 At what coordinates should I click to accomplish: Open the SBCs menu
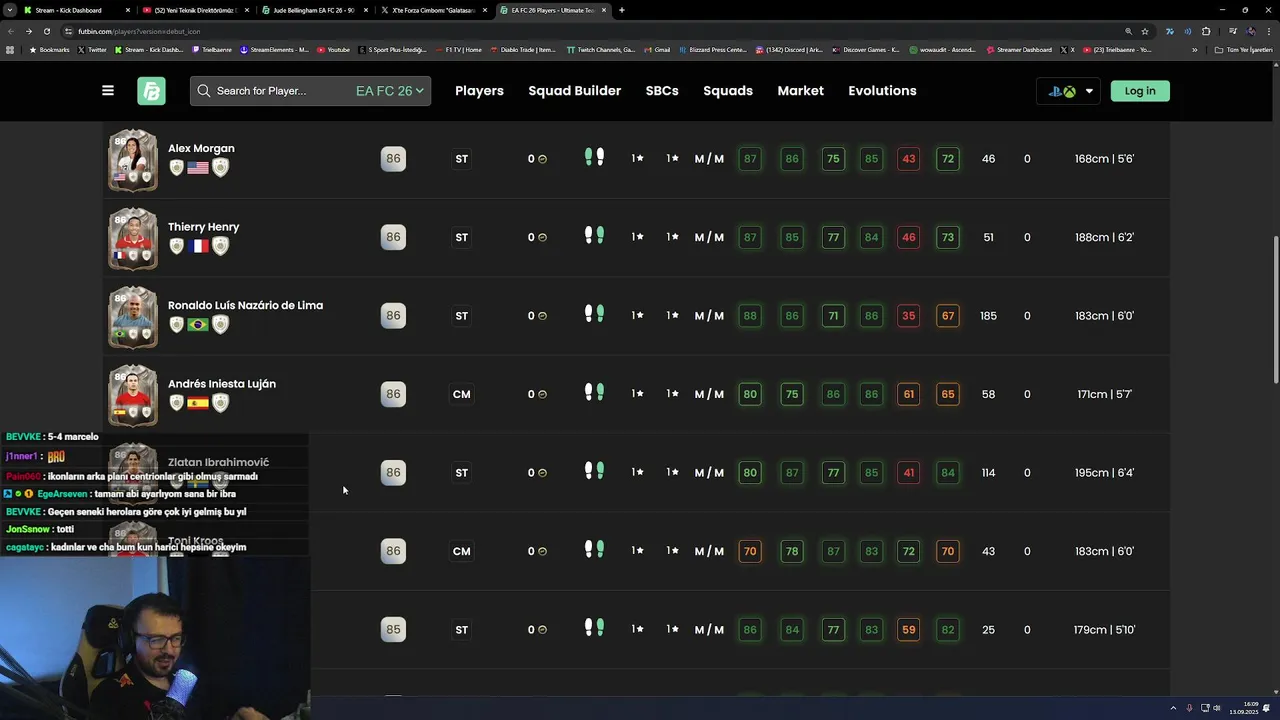(662, 91)
